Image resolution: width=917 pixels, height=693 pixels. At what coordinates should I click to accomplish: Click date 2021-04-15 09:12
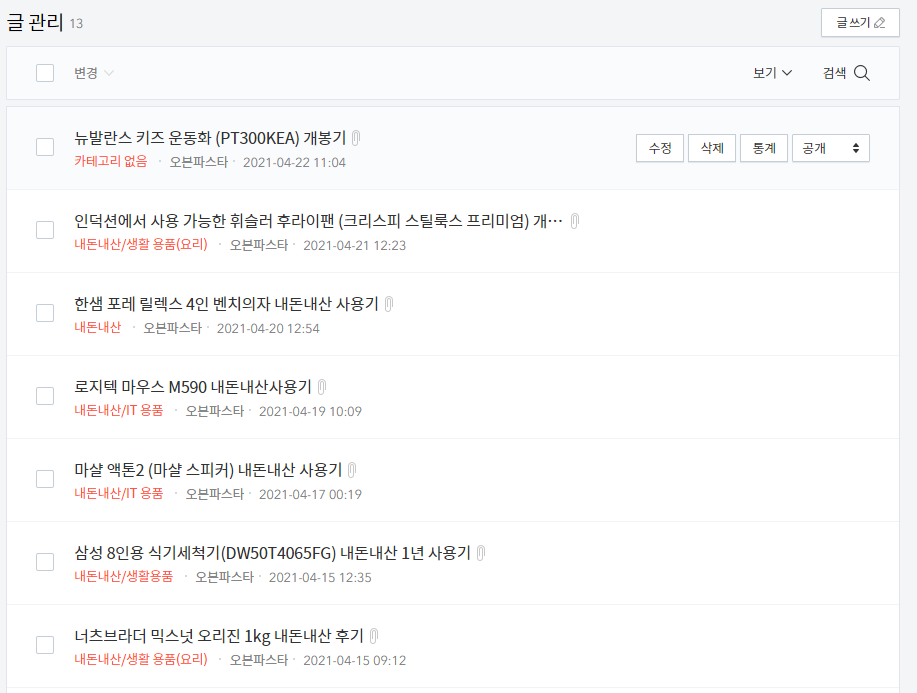pyautogui.click(x=354, y=661)
